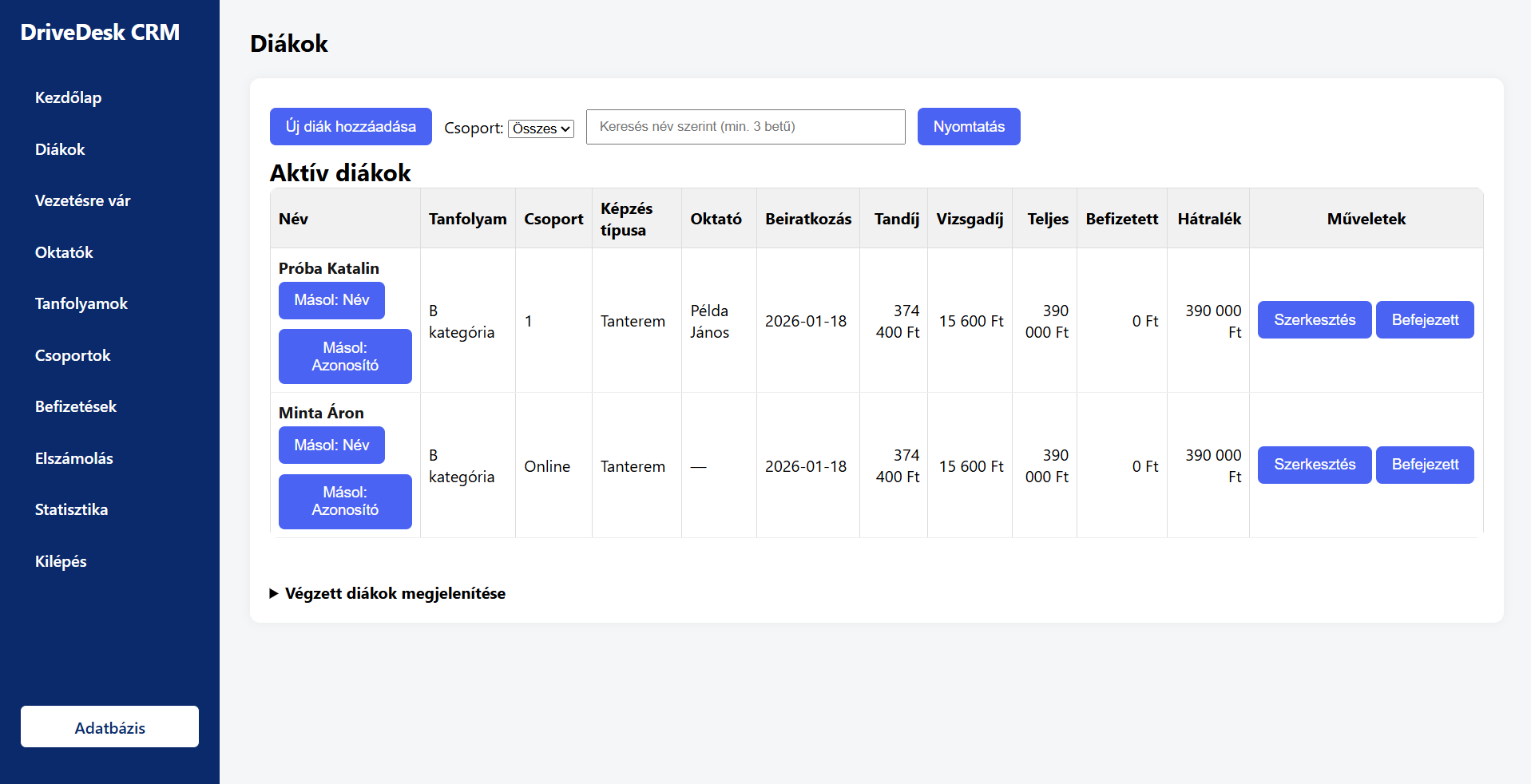The image size is (1531, 784).
Task: Go to Kezdőlap in the sidebar
Action: [68, 97]
